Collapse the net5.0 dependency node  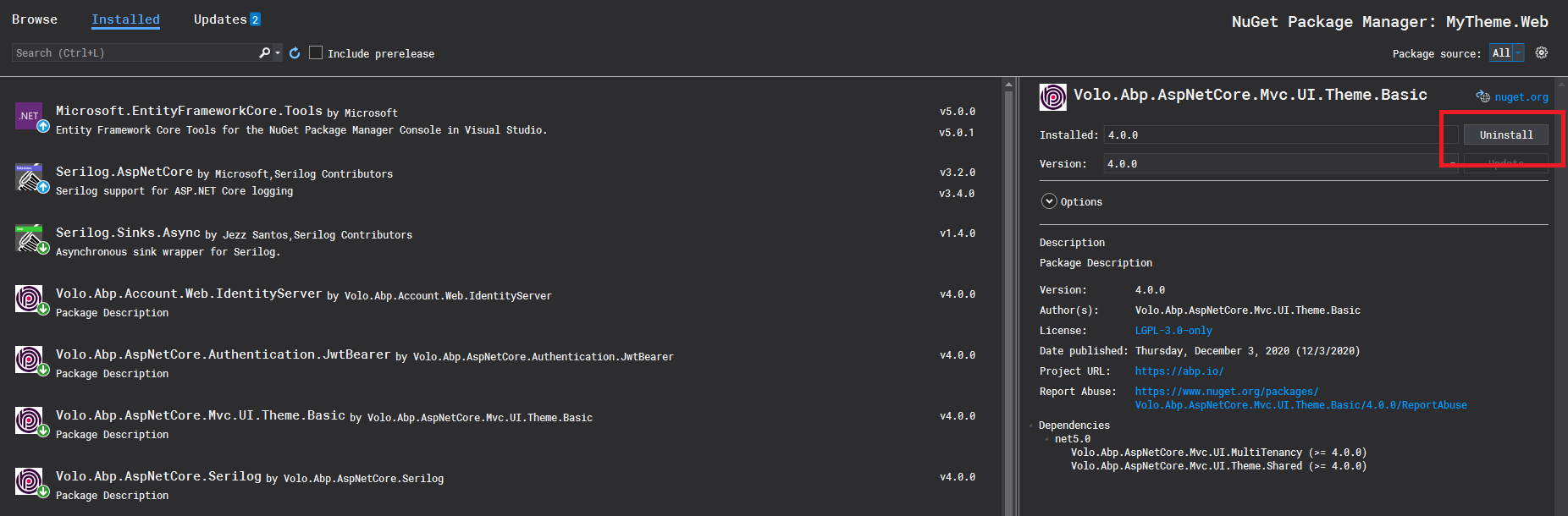(1047, 439)
